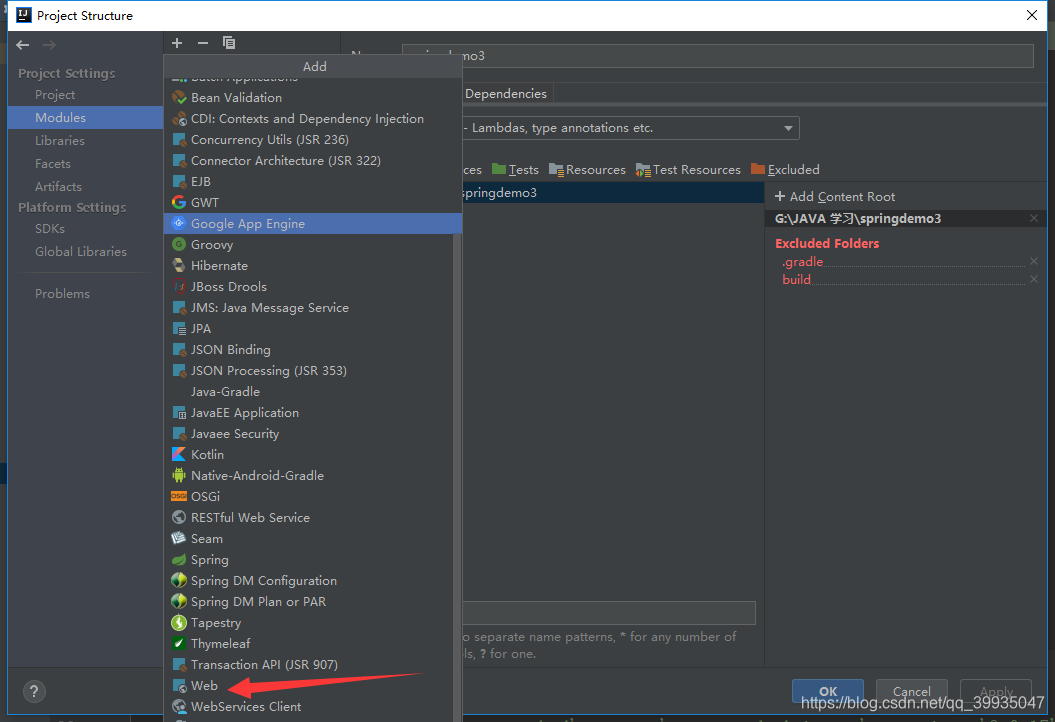
Task: Click the module Name input field
Action: click(x=717, y=56)
